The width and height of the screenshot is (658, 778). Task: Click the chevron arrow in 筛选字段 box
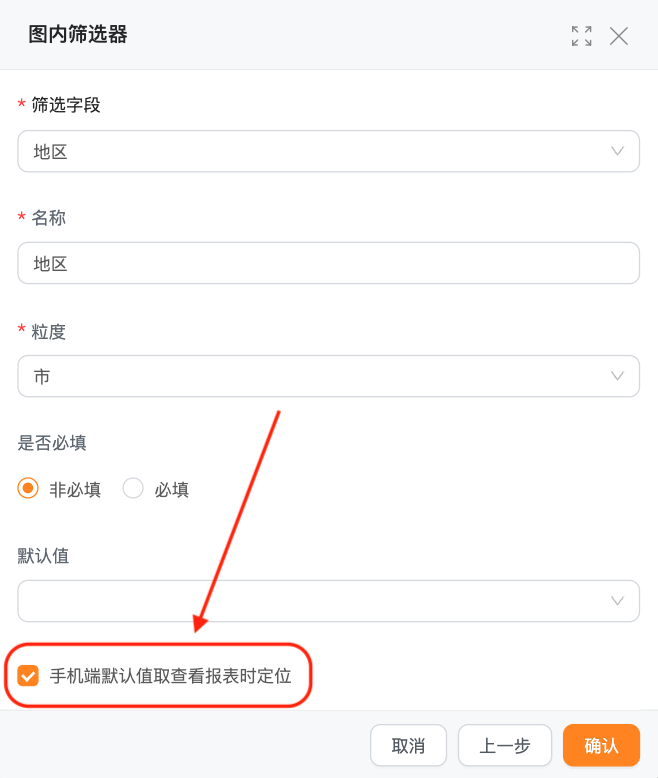pos(618,151)
